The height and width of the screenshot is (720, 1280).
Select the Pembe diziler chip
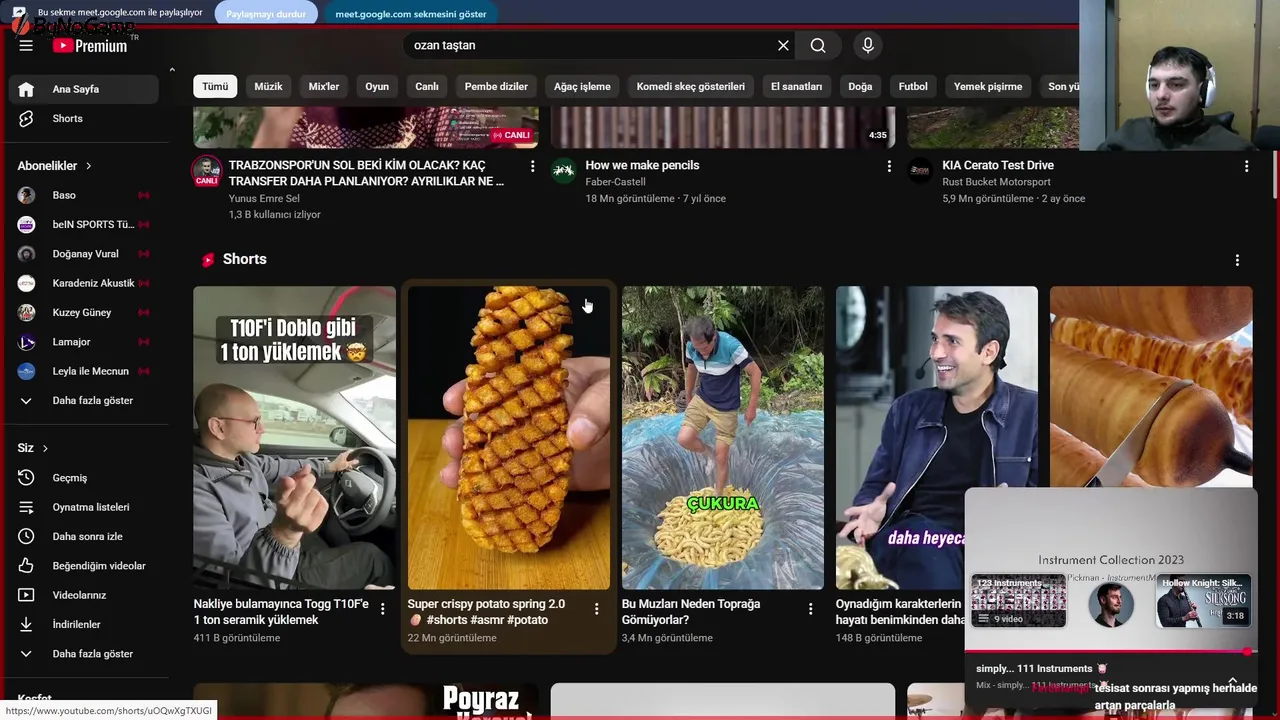(496, 87)
